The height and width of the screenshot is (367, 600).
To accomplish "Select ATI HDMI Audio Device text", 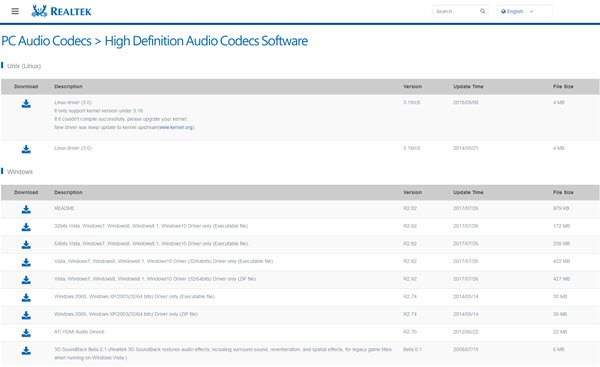I will [79, 331].
